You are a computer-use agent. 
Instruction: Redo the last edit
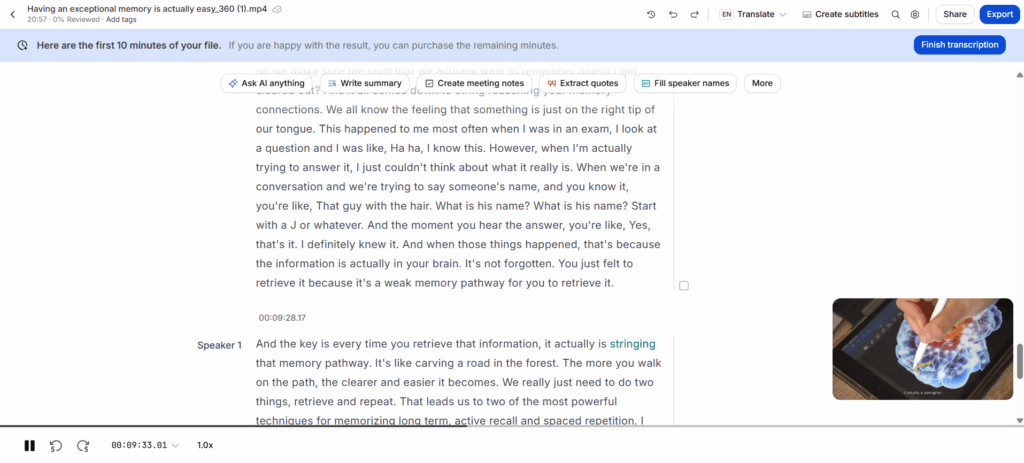[694, 14]
